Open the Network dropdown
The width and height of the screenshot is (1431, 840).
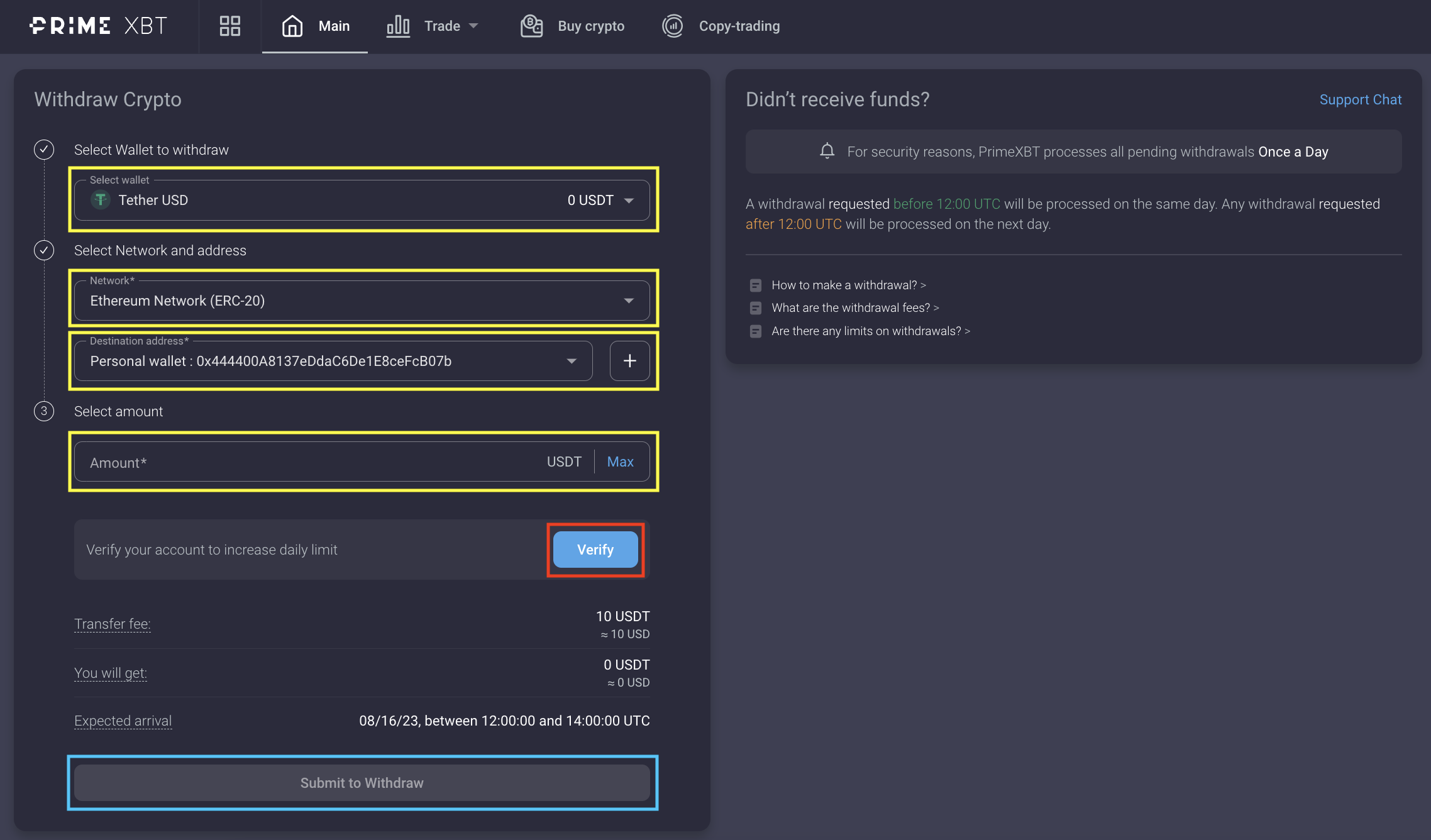[629, 301]
